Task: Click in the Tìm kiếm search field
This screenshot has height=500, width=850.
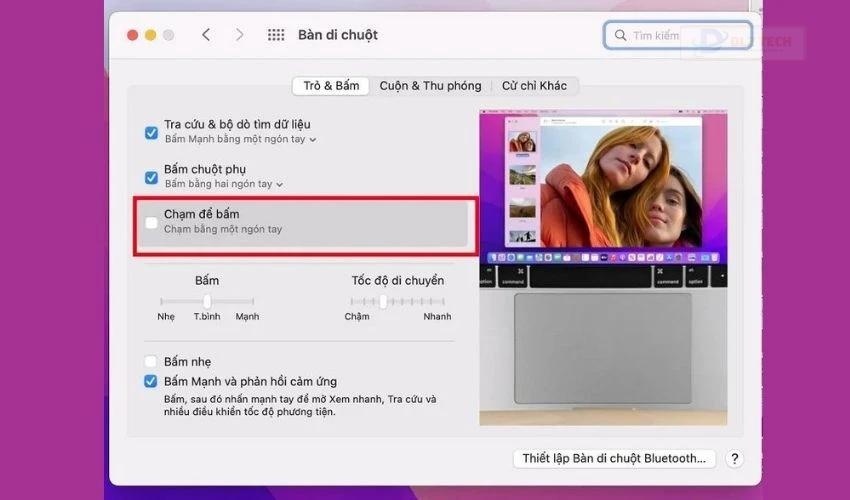Action: point(678,35)
